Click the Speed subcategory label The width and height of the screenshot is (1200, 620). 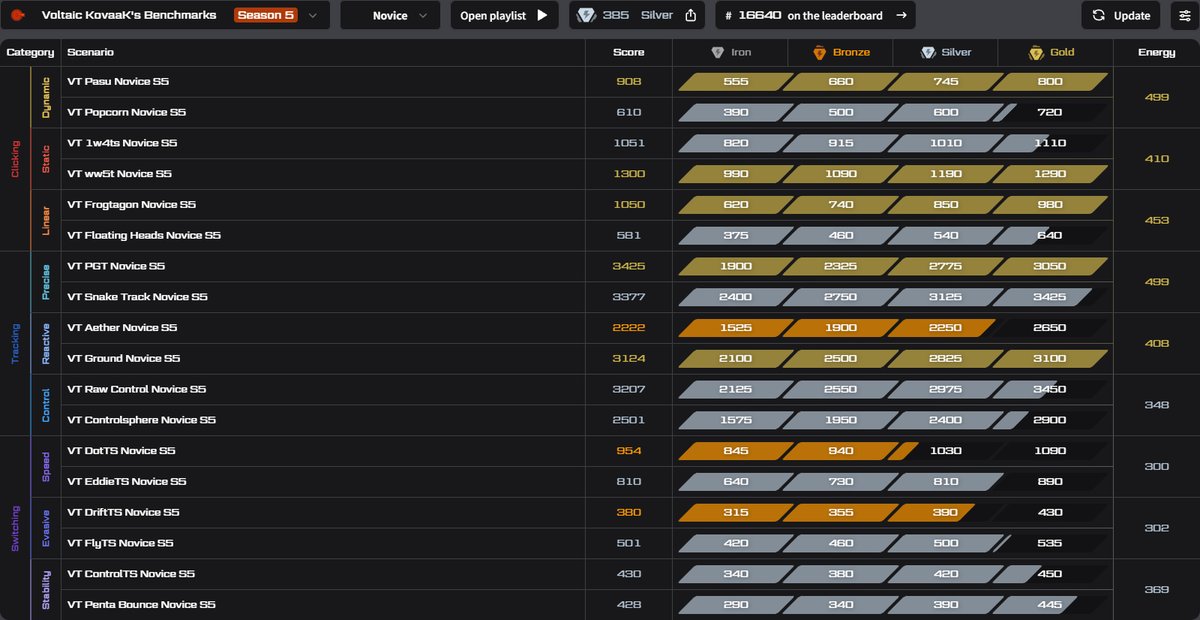(46, 466)
